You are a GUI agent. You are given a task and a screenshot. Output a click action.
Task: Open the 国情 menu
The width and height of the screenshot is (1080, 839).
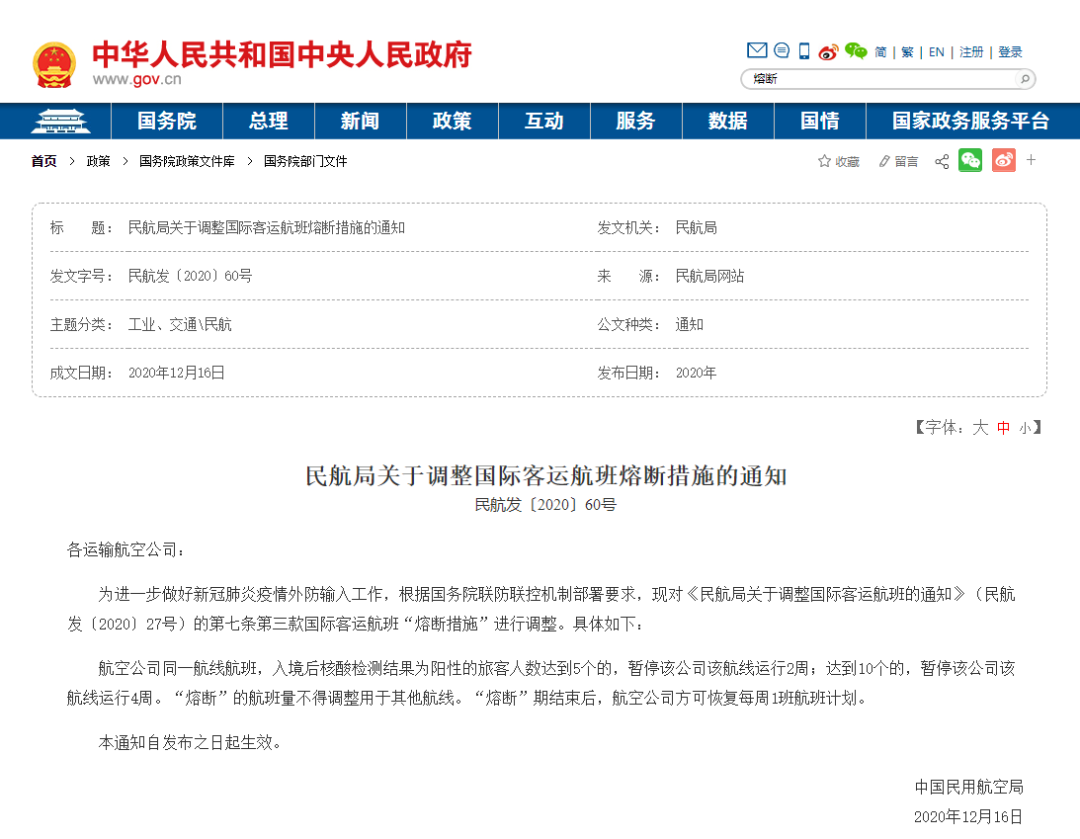pyautogui.click(x=820, y=121)
